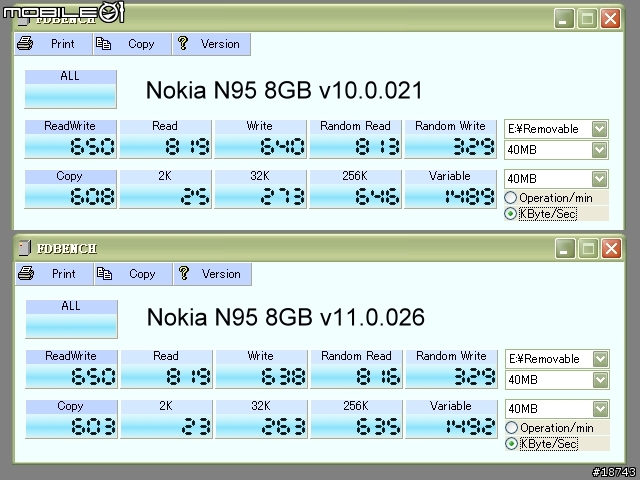
Task: Click Print toolbar label in top window
Action: [x=62, y=44]
